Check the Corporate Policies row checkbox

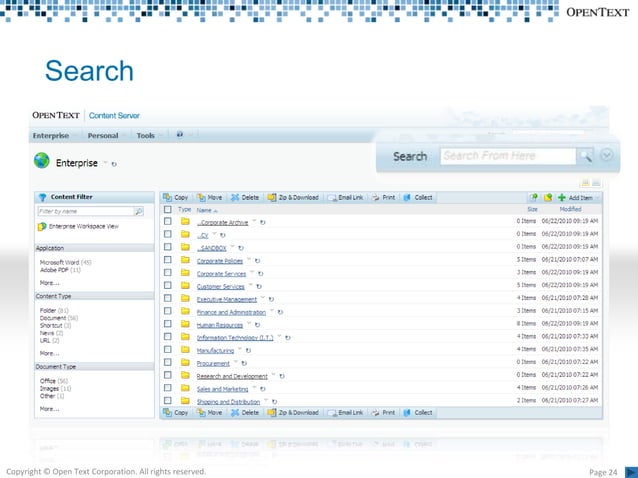coord(168,260)
